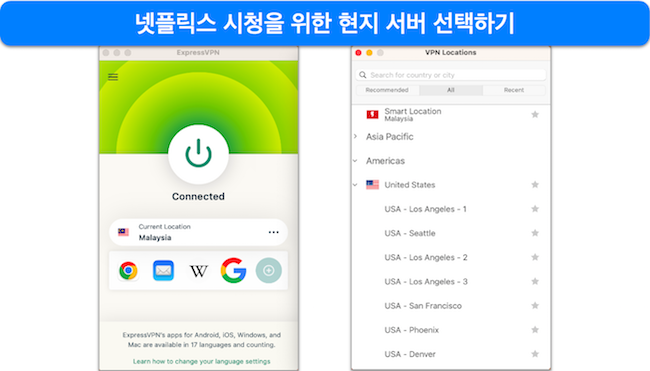
Task: Close the VPN Locations window
Action: click(x=359, y=53)
